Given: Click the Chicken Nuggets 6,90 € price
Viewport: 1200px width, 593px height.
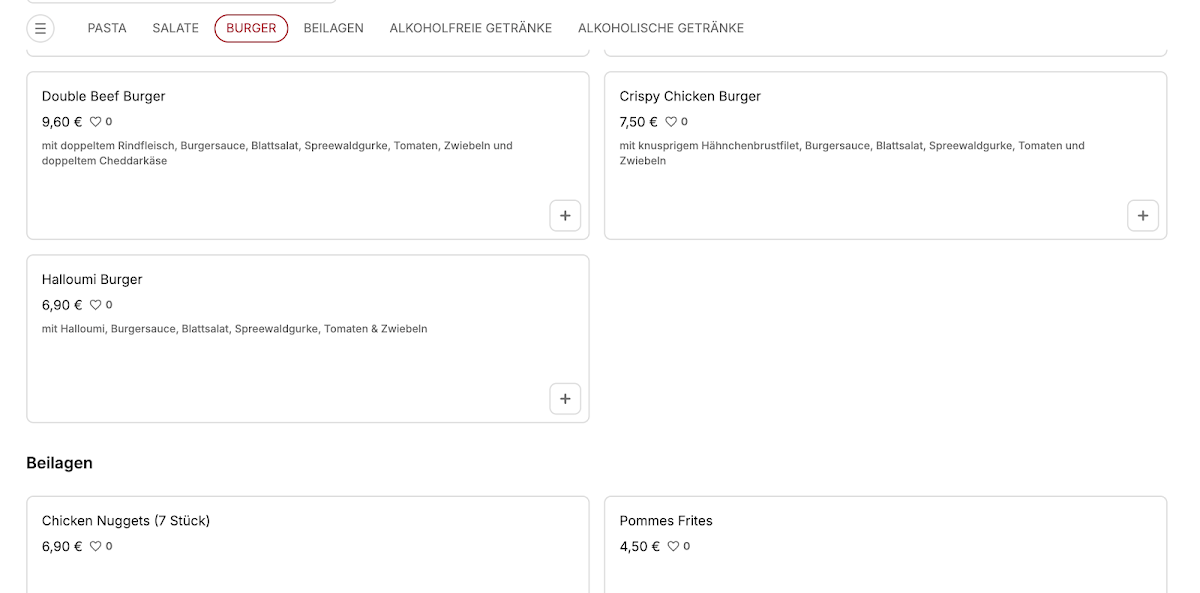Looking at the screenshot, I should tap(62, 546).
